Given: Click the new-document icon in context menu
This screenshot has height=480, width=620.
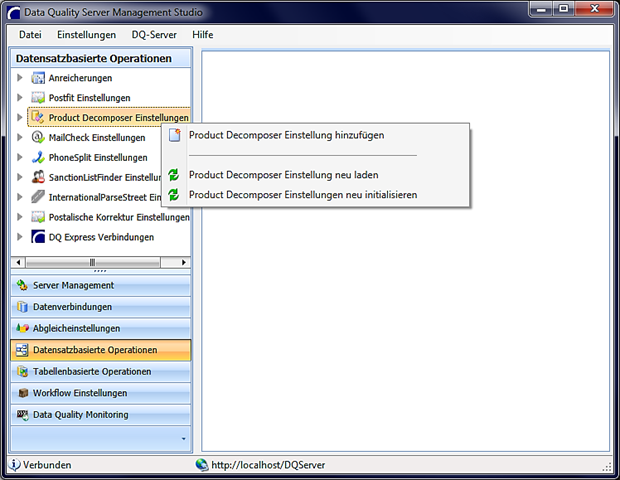Looking at the screenshot, I should click(x=175, y=135).
